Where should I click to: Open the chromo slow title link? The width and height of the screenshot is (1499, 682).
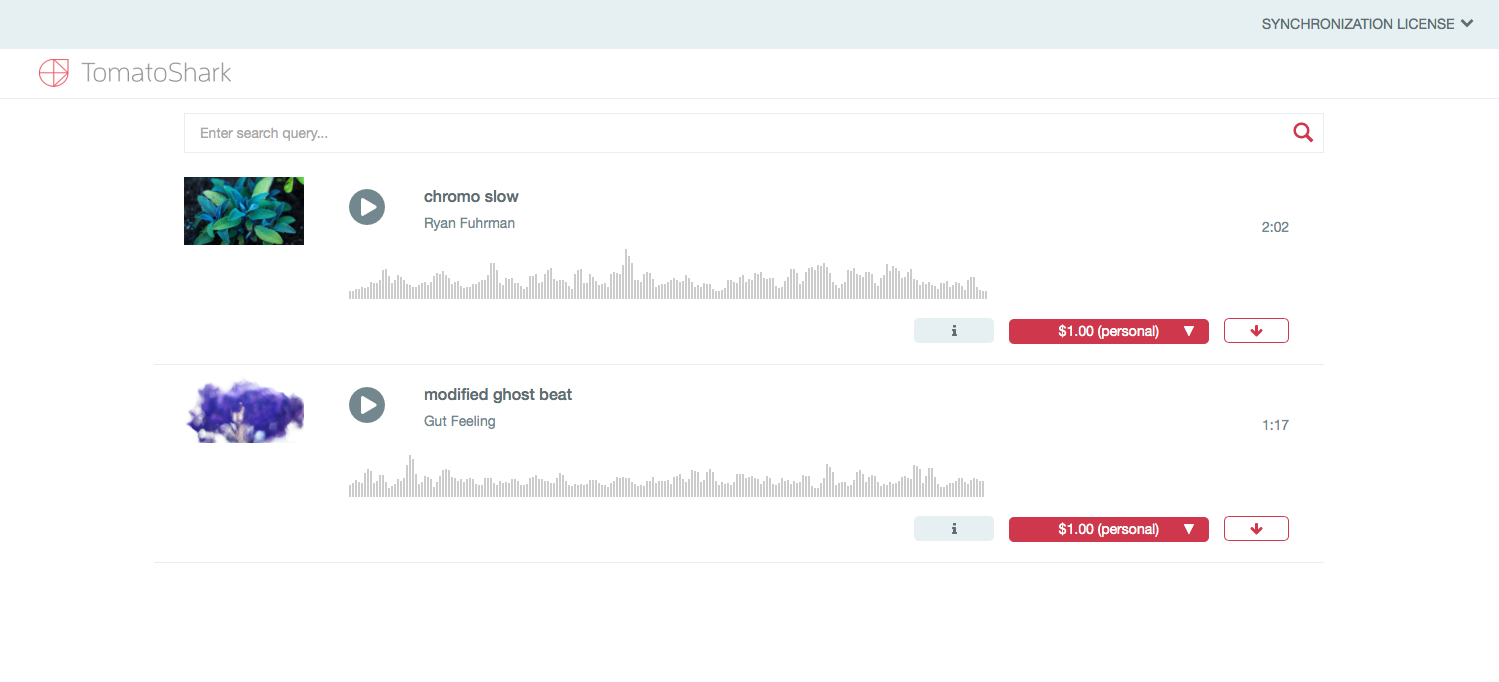471,197
